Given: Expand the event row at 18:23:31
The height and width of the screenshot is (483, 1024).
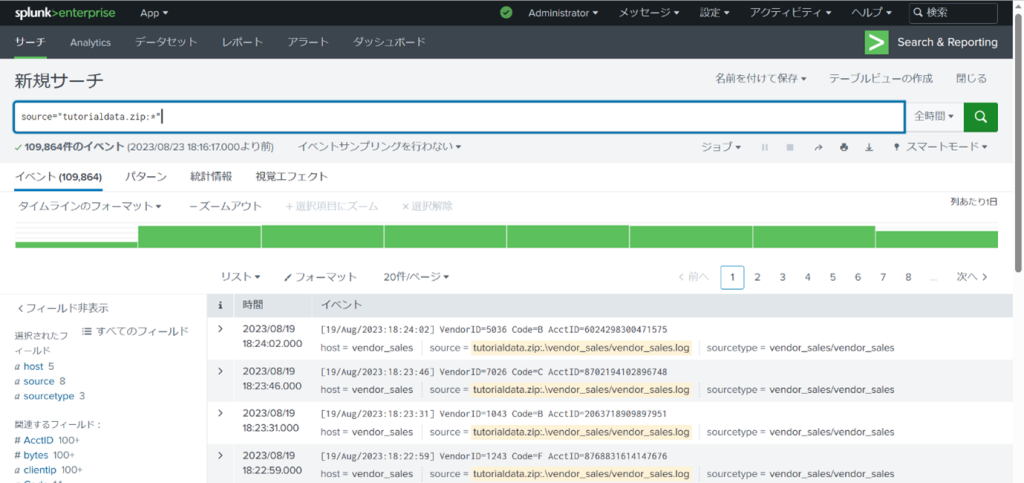Looking at the screenshot, I should coord(221,414).
